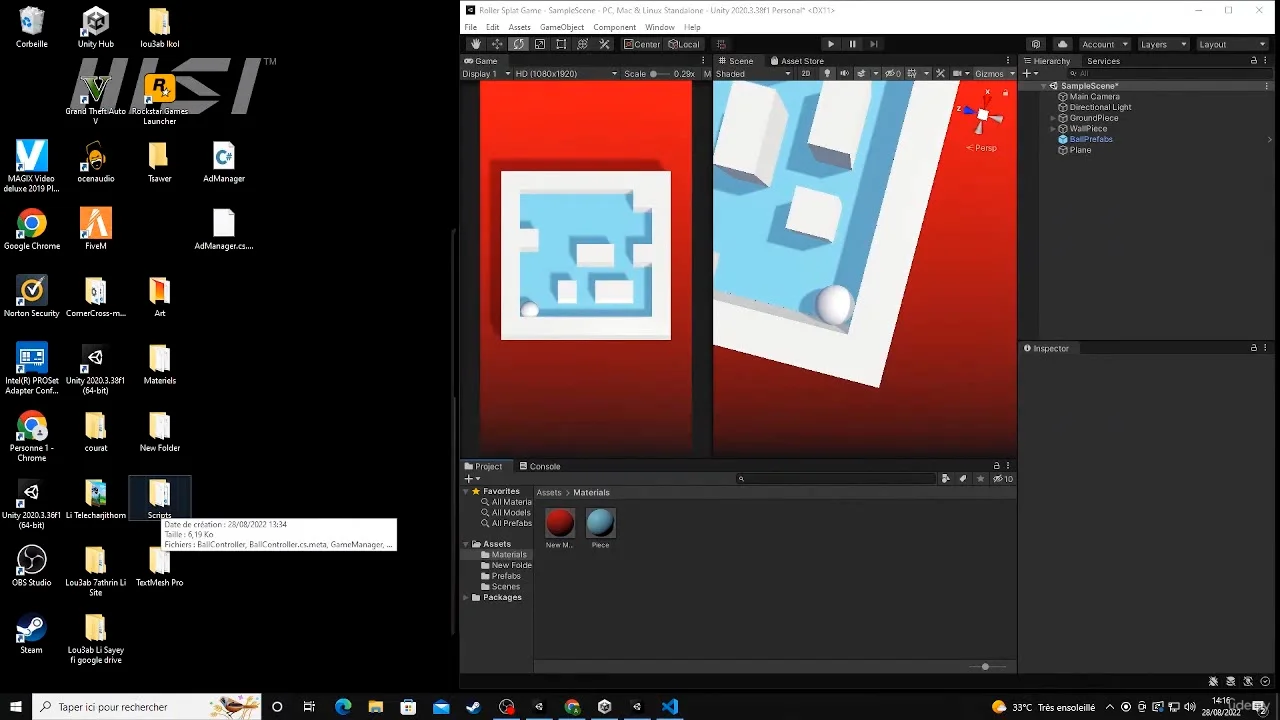
Task: Select the Scale tool in Unity toolbar
Action: 540,44
